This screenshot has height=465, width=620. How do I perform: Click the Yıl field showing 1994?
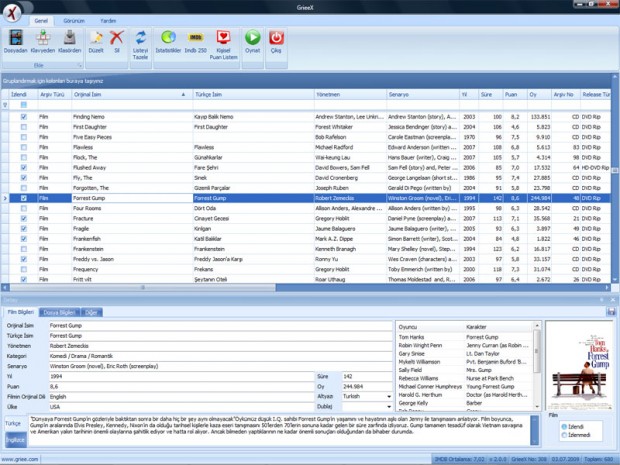181,376
